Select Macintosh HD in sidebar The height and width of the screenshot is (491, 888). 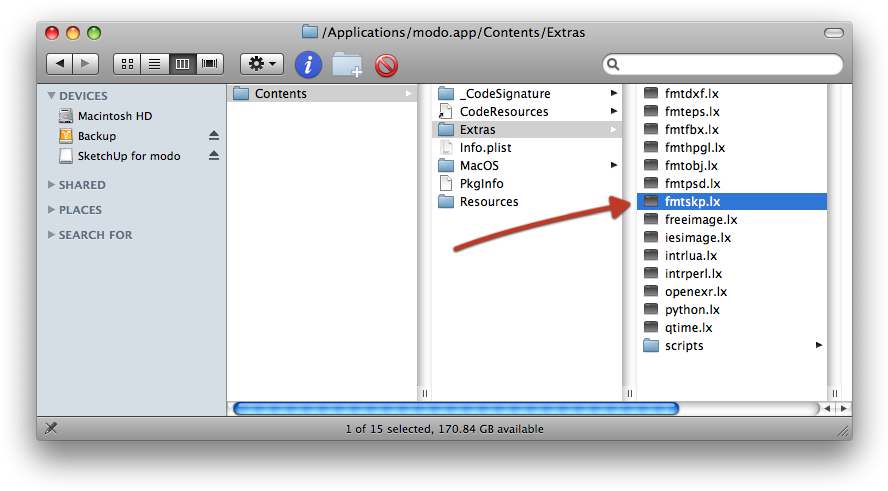[115, 116]
